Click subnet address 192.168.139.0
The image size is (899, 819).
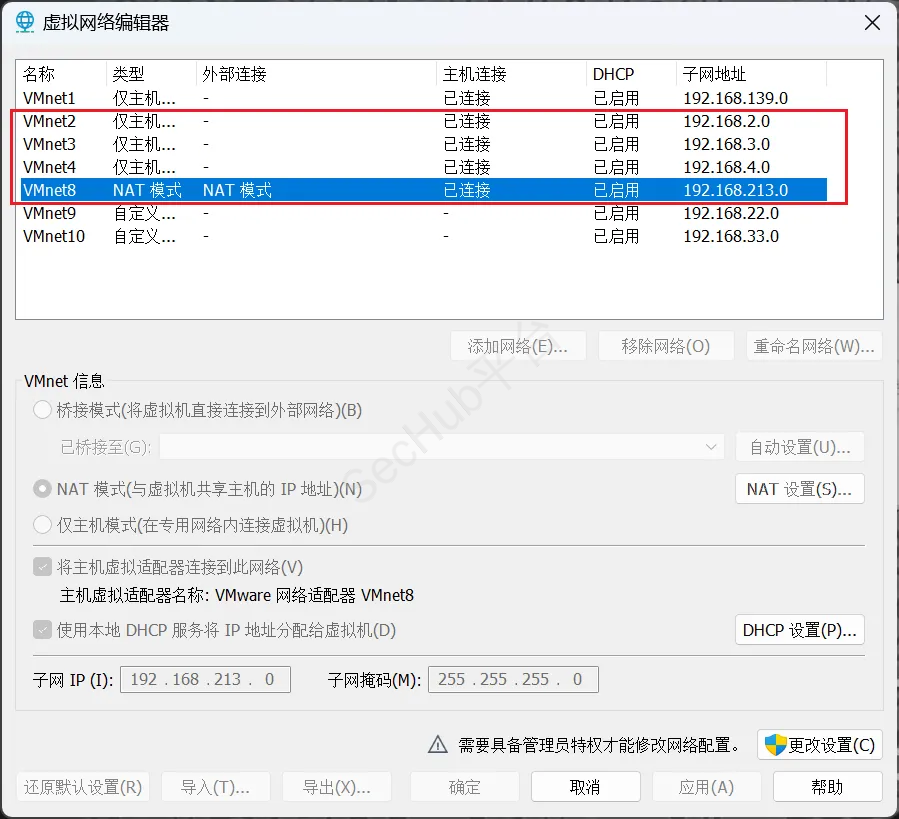[x=736, y=98]
